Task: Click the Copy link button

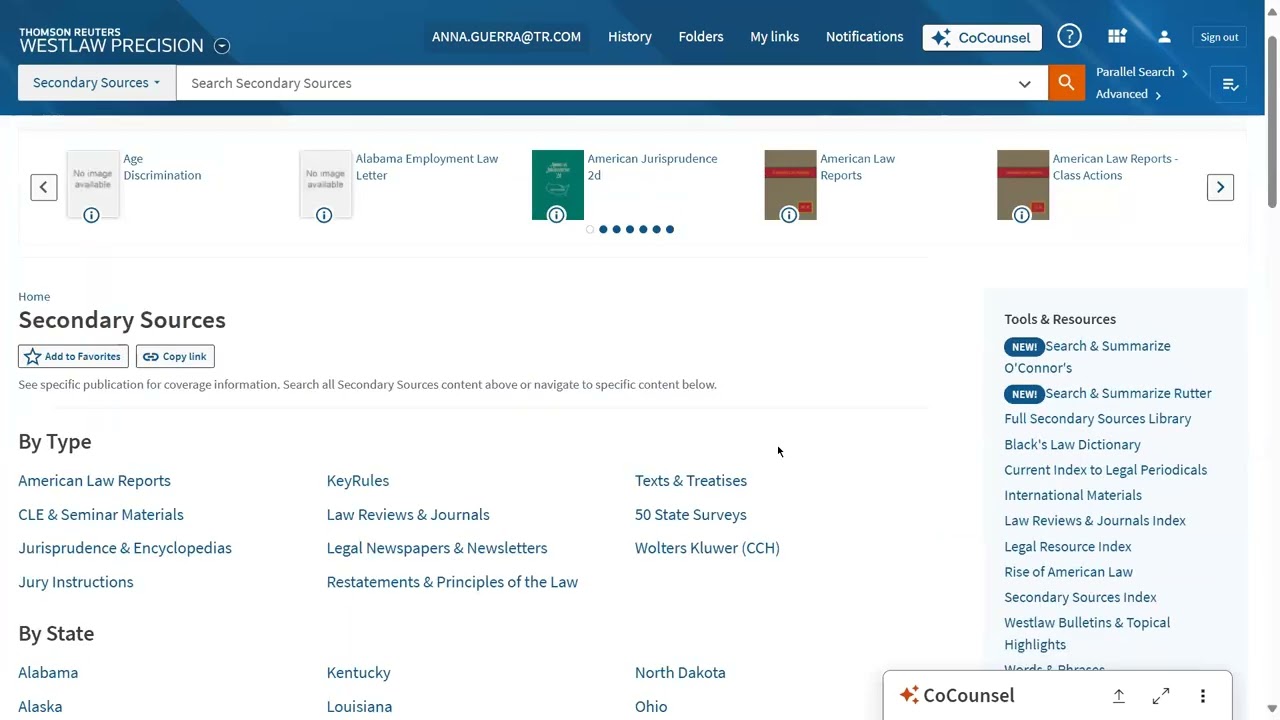Action: click(x=175, y=356)
